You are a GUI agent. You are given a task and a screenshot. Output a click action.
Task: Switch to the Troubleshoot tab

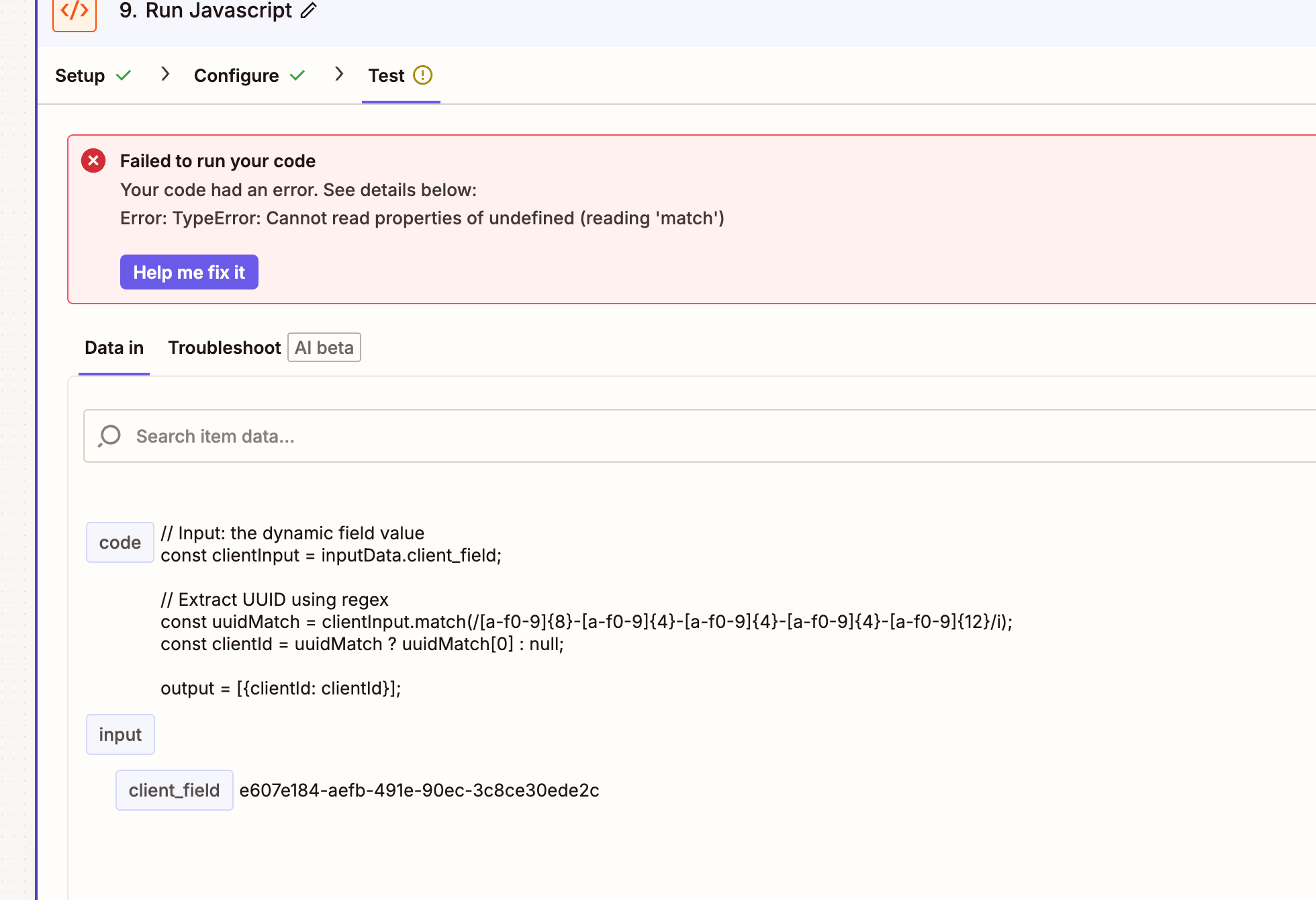point(224,348)
